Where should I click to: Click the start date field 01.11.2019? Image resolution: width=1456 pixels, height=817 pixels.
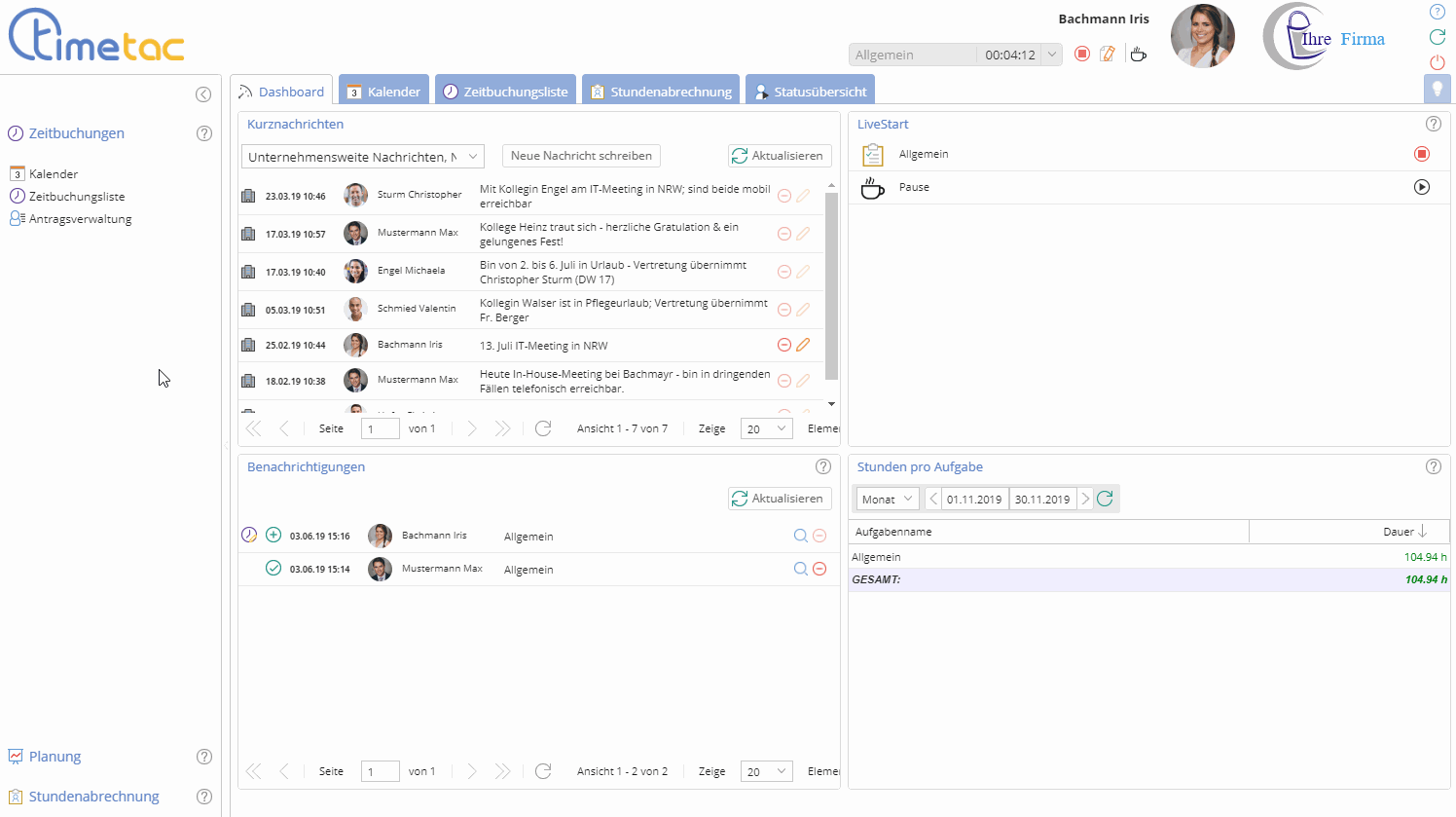(974, 499)
